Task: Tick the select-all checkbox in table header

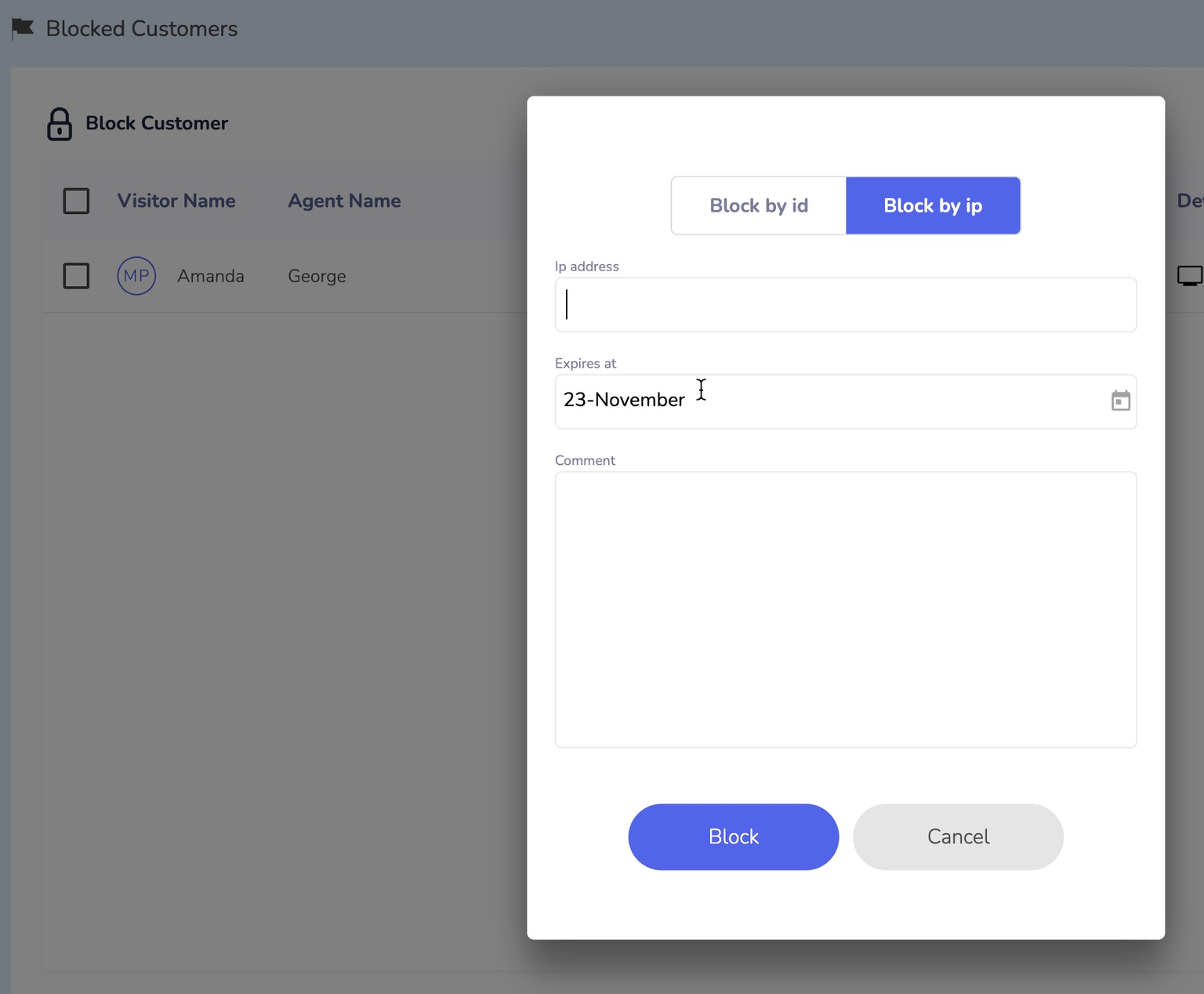Action: (x=76, y=201)
